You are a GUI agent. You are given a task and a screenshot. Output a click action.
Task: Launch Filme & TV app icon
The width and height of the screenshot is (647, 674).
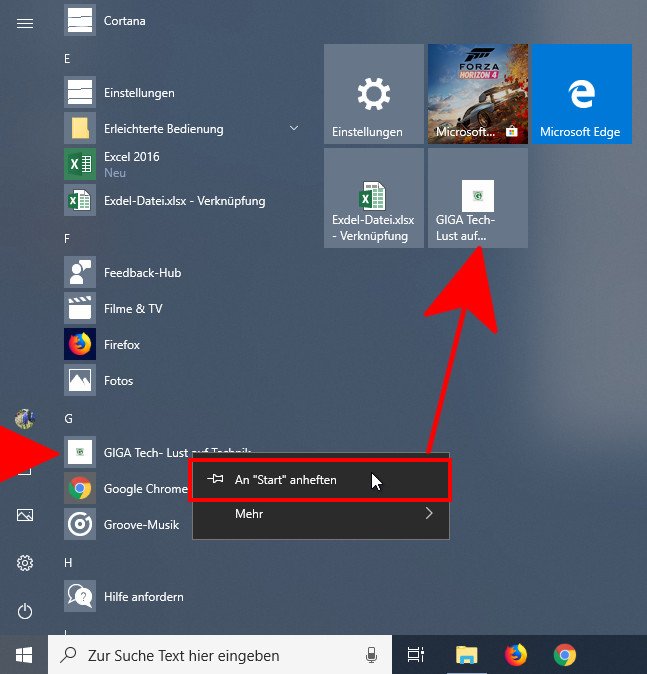[x=80, y=308]
